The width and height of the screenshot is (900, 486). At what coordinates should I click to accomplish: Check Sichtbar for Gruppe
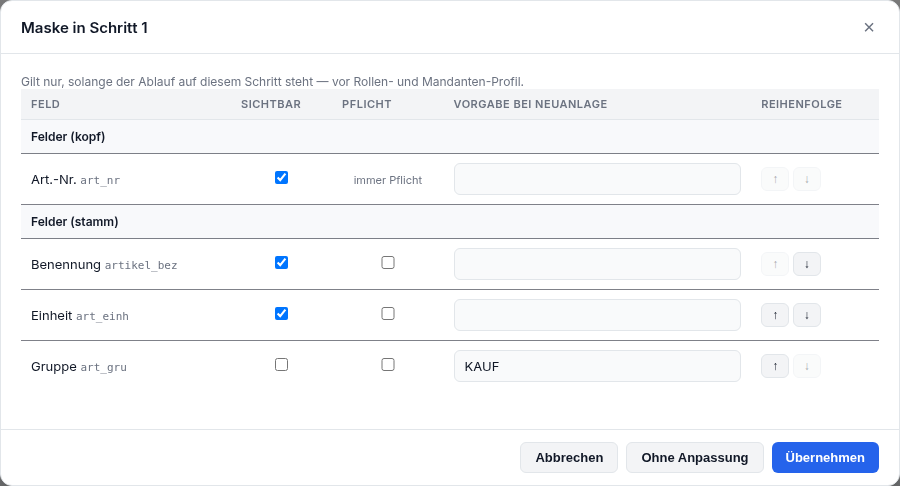coord(281,365)
